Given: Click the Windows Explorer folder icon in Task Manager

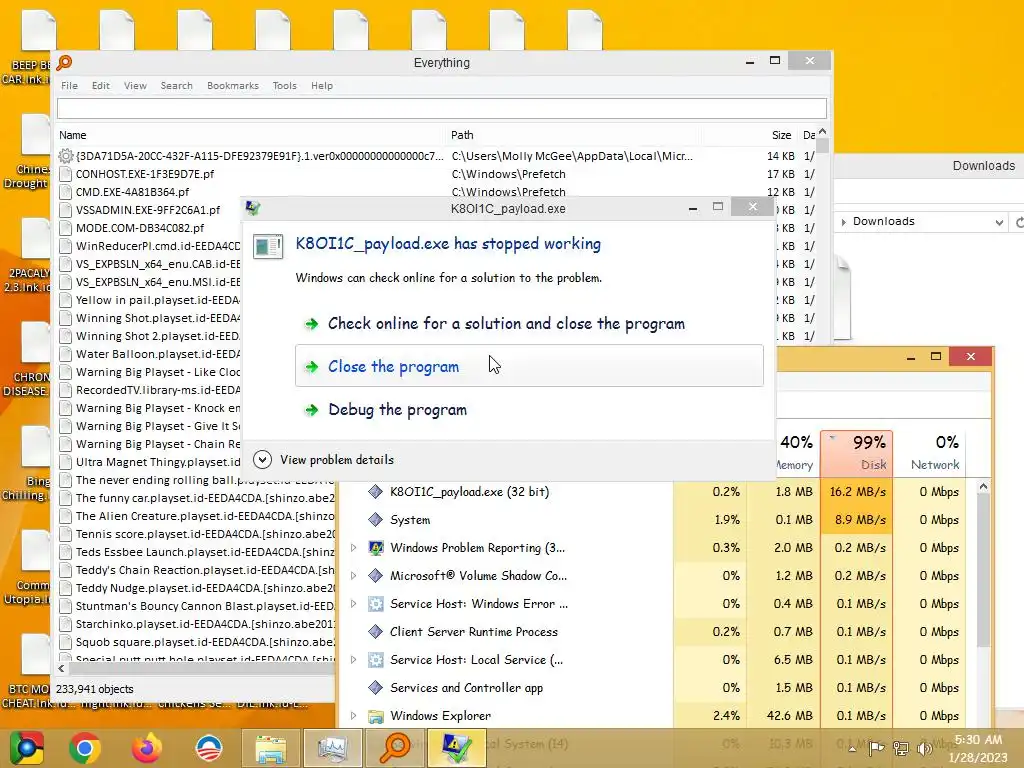Looking at the screenshot, I should coord(376,716).
